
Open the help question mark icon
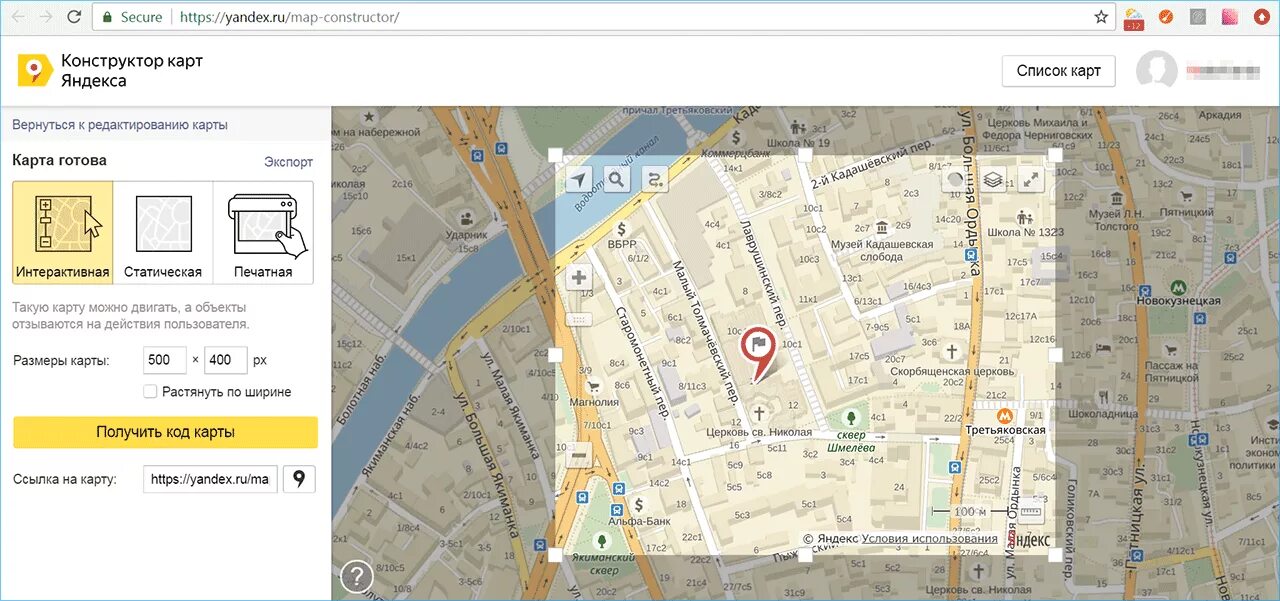pos(357,577)
